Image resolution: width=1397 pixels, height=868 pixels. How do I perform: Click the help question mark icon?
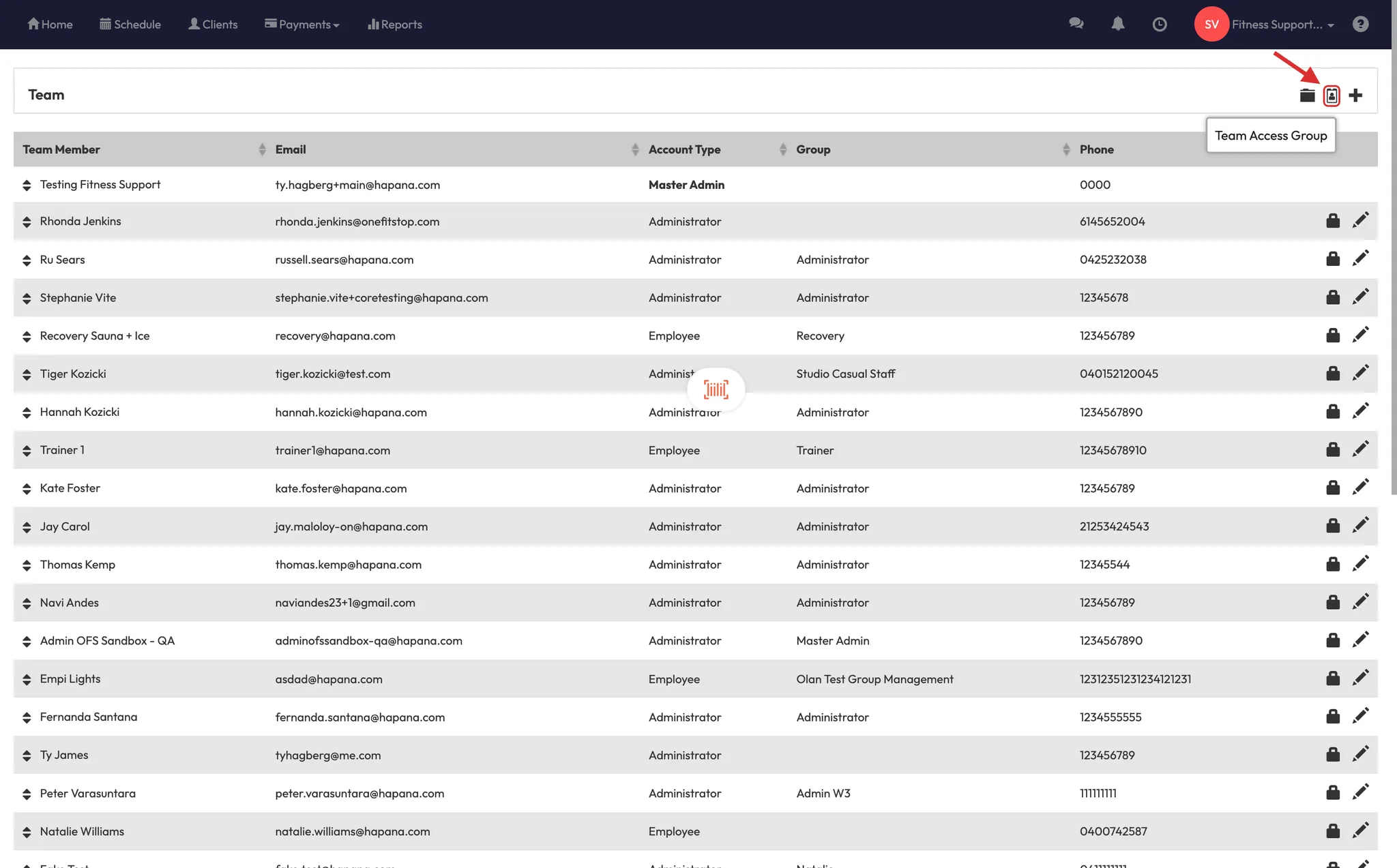[x=1360, y=24]
